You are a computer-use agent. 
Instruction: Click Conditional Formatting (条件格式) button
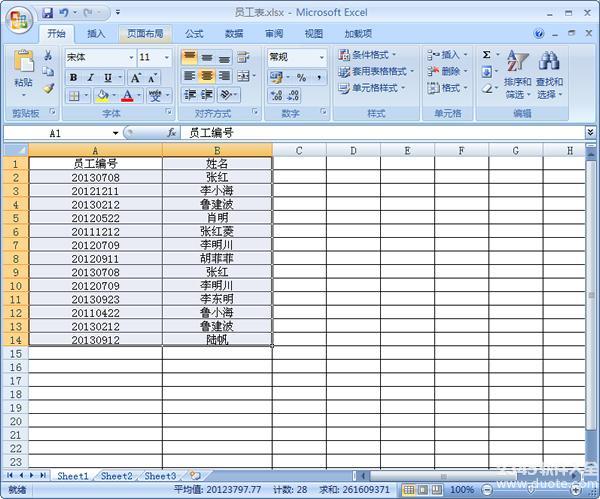[x=368, y=55]
